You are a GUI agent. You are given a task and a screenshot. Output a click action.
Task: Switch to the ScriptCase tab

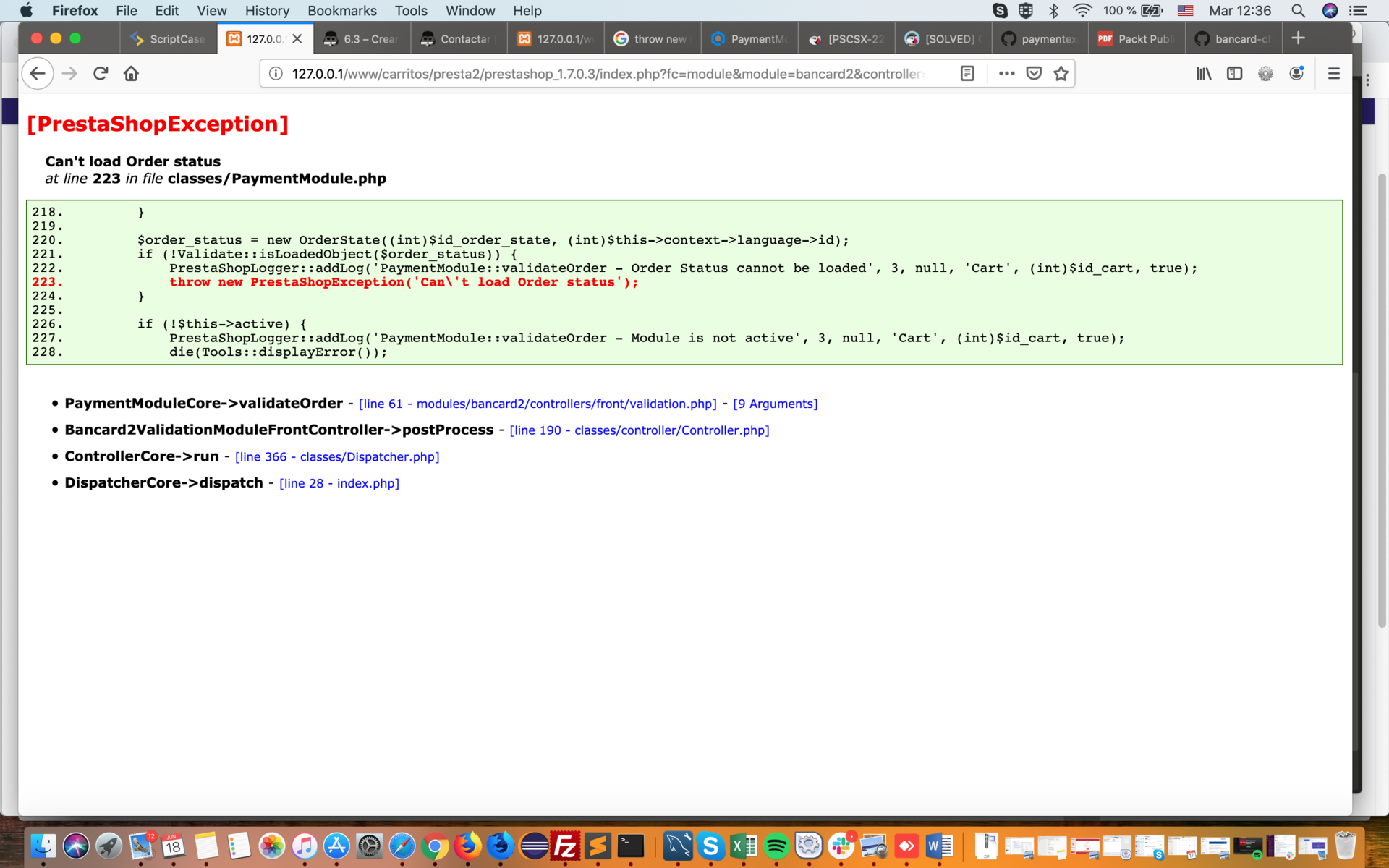coord(169,39)
